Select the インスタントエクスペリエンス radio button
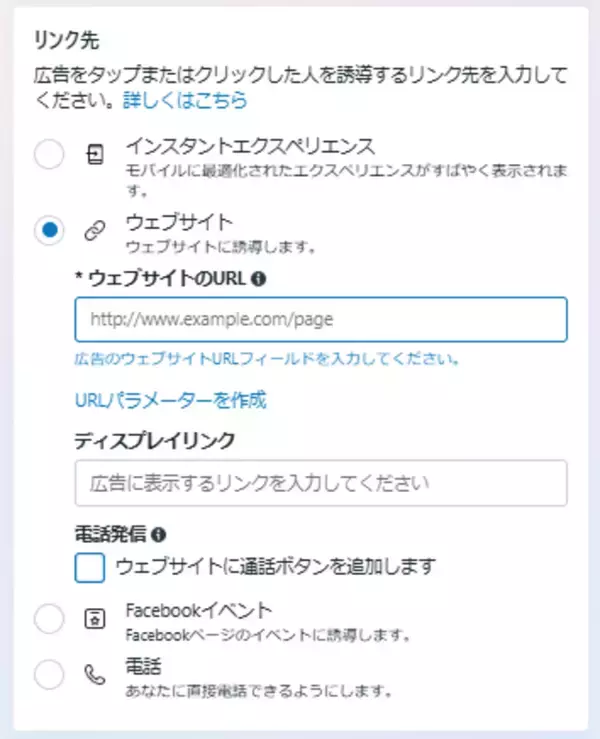Screen dimensions: 600x739 tap(49, 155)
